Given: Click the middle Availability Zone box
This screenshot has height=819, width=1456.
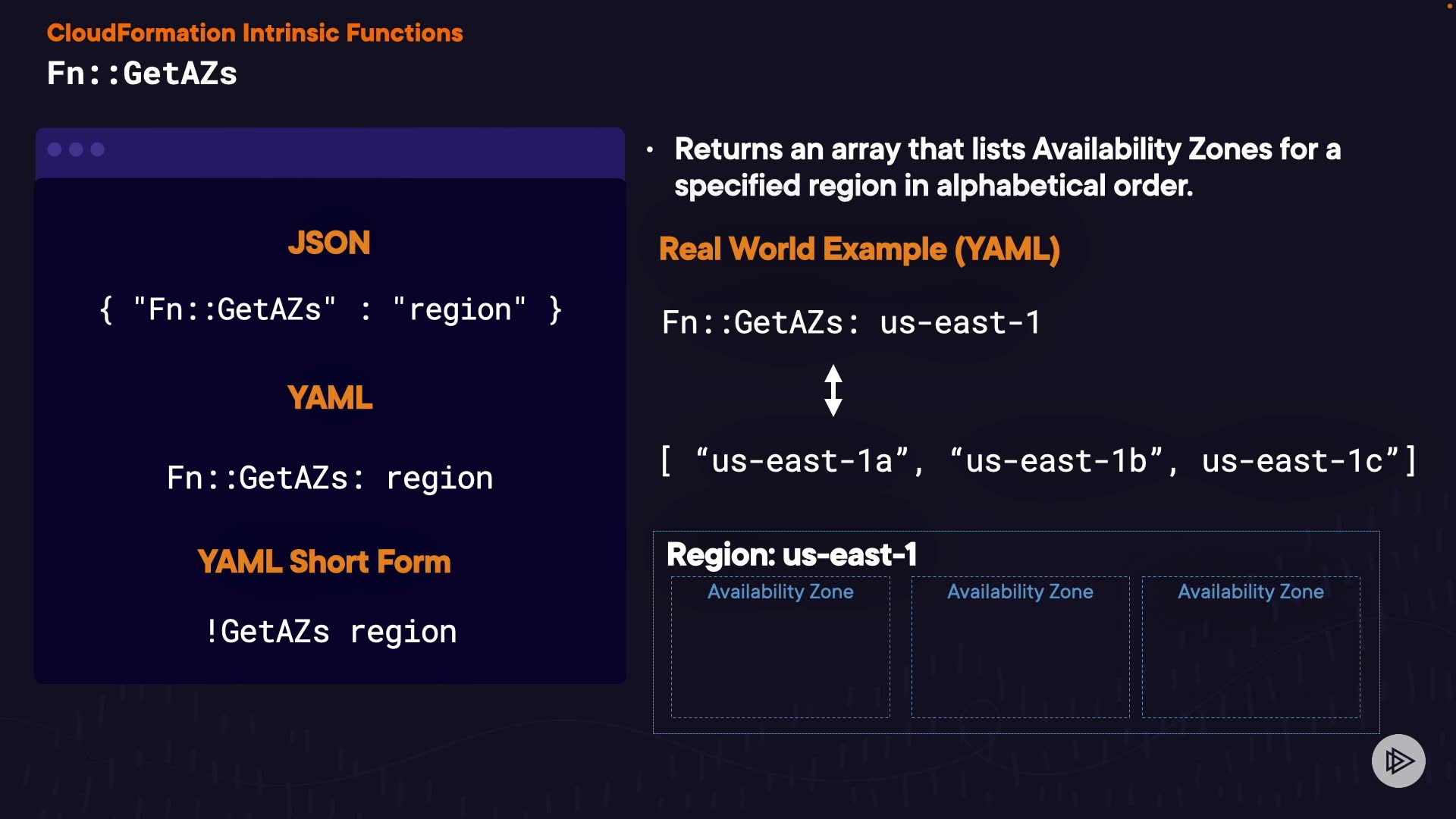Looking at the screenshot, I should coord(1020,647).
